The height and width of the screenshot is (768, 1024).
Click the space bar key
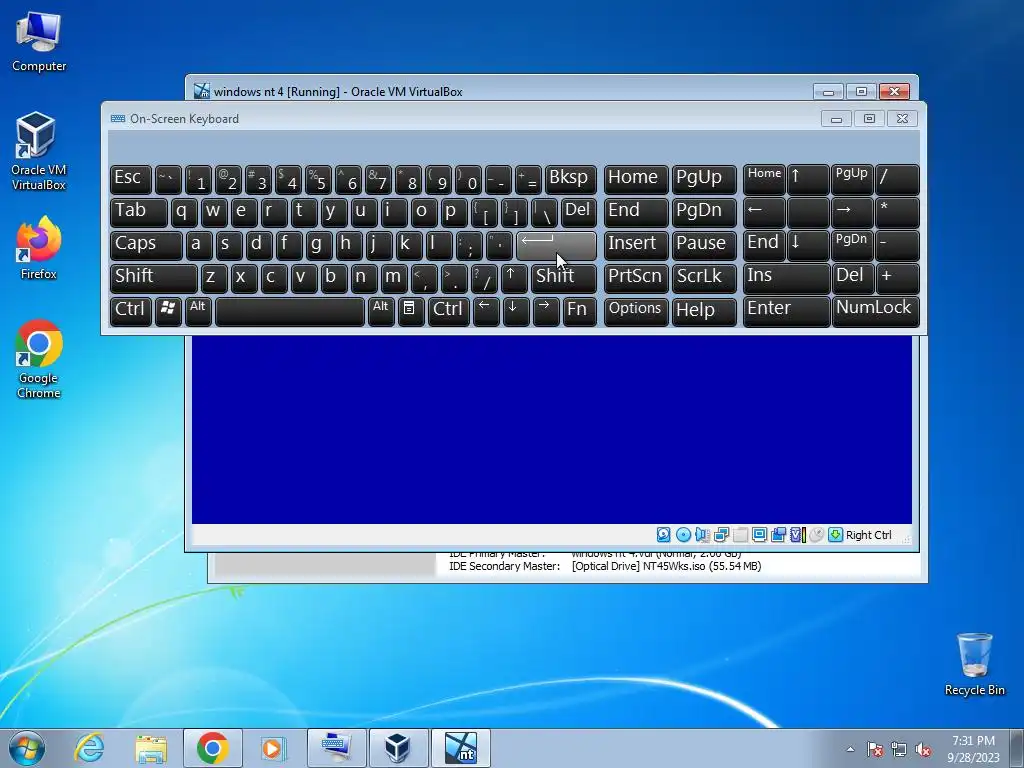pyautogui.click(x=289, y=311)
